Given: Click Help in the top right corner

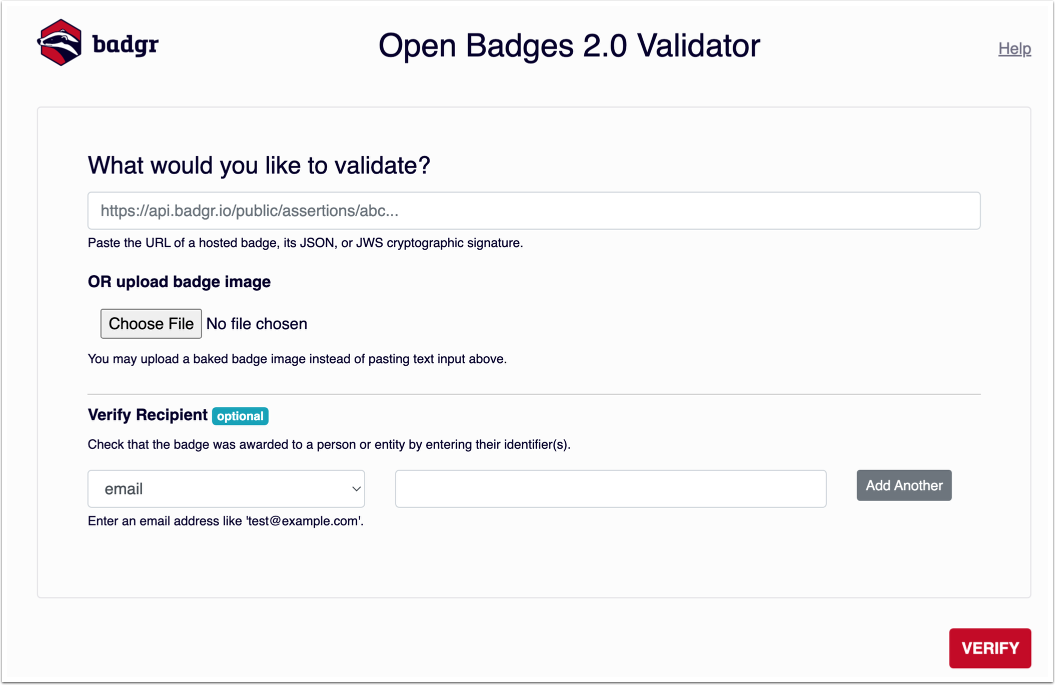Looking at the screenshot, I should point(1014,48).
